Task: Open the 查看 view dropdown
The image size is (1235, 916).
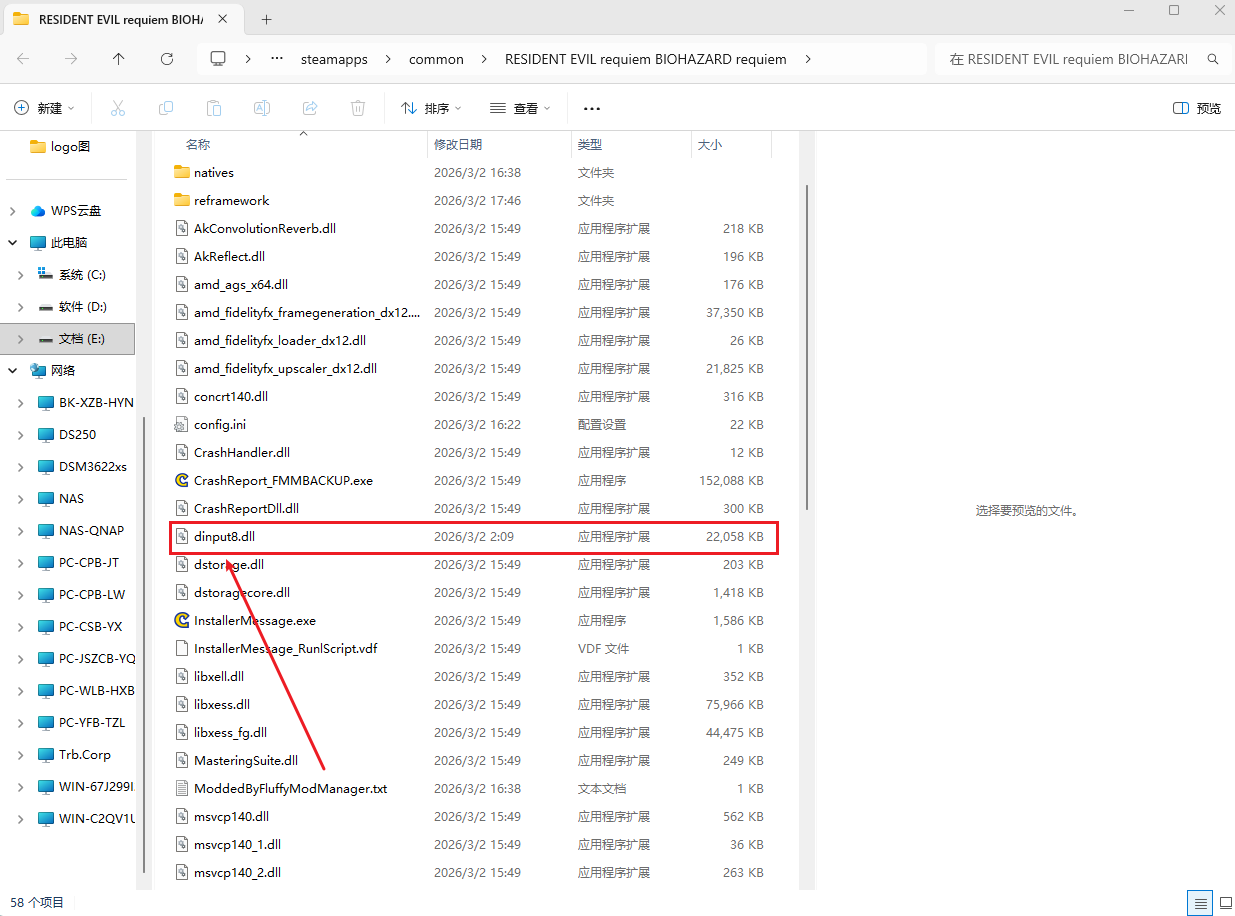Action: coord(520,108)
